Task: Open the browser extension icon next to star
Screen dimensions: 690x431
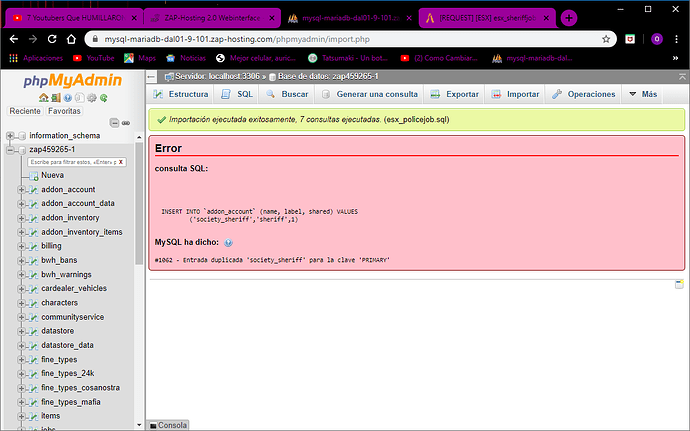Action: 630,39
